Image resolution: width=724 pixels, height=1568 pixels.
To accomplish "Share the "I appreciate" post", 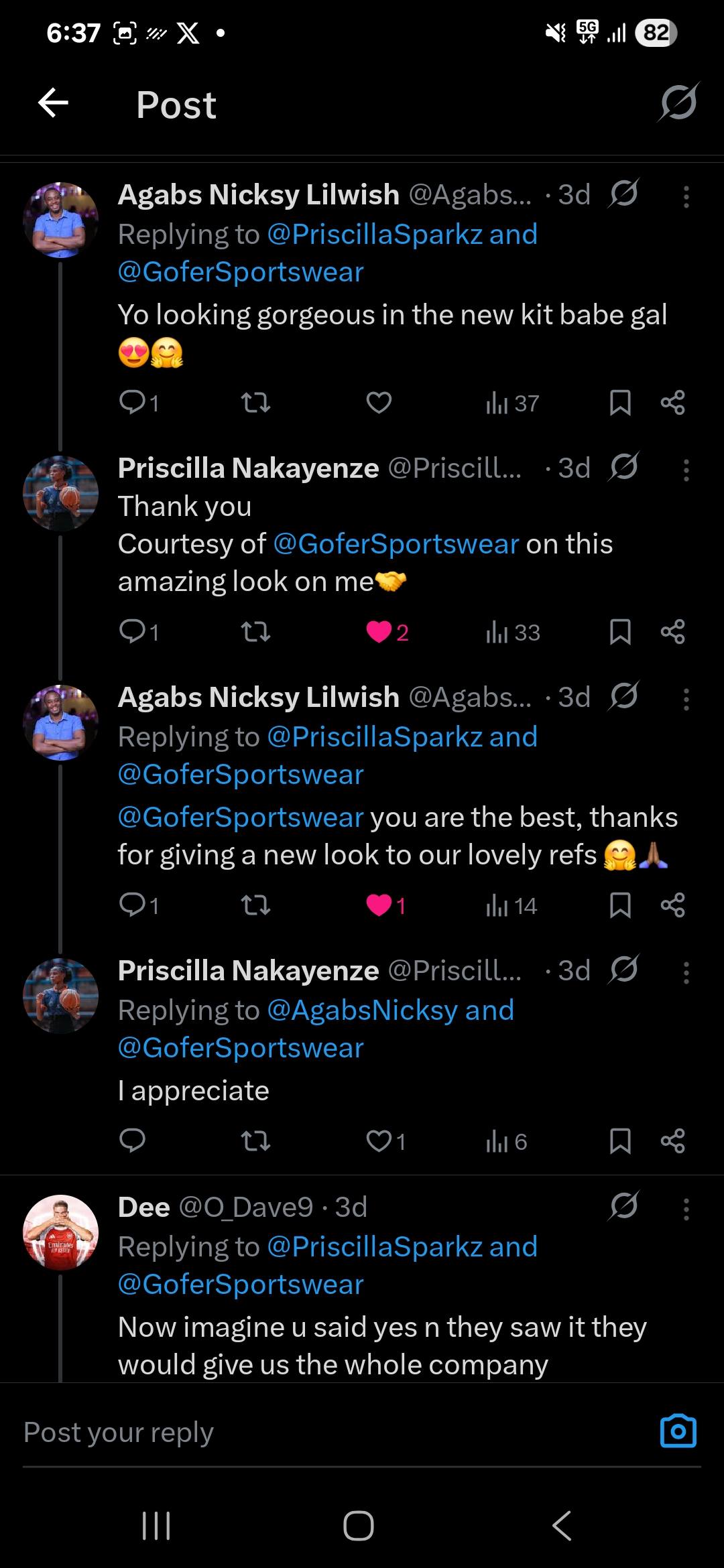I will (x=672, y=1140).
